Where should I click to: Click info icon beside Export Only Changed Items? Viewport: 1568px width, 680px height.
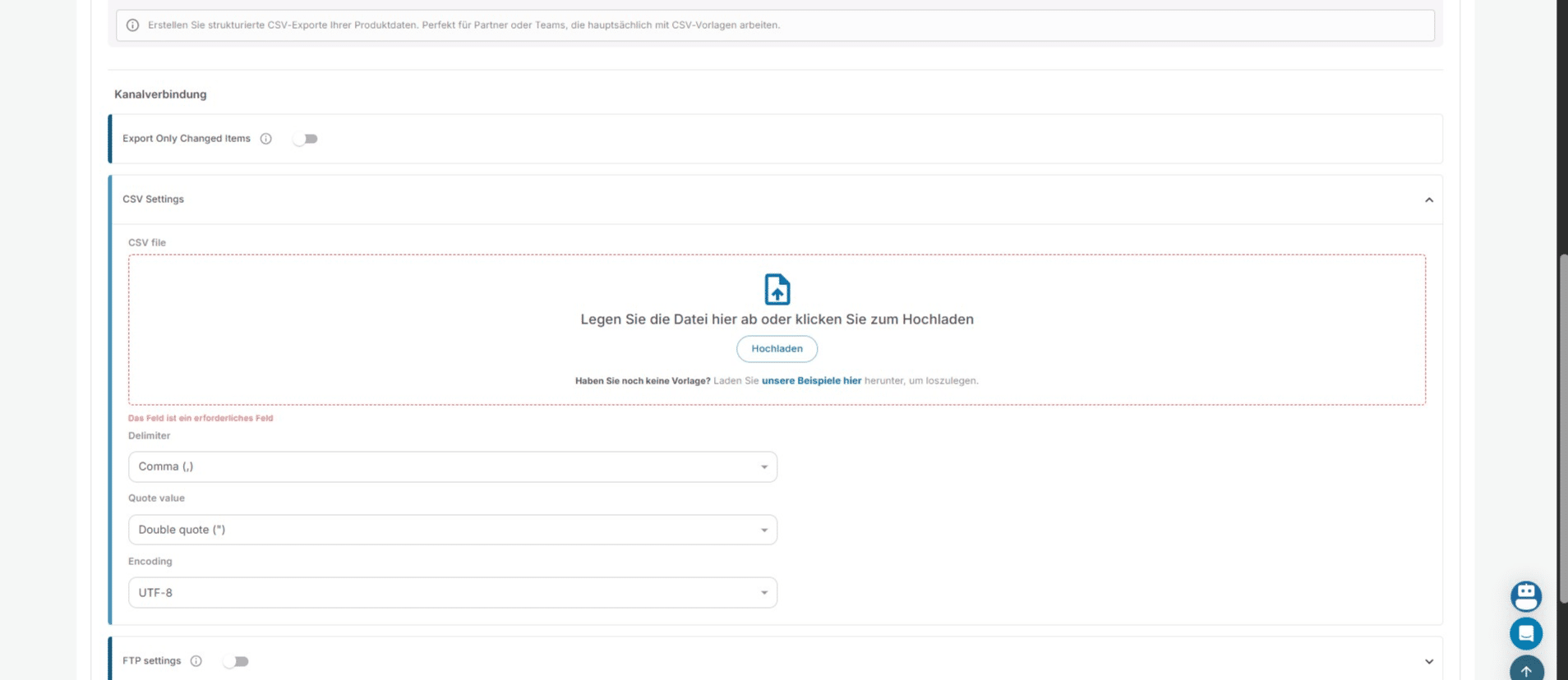[265, 139]
